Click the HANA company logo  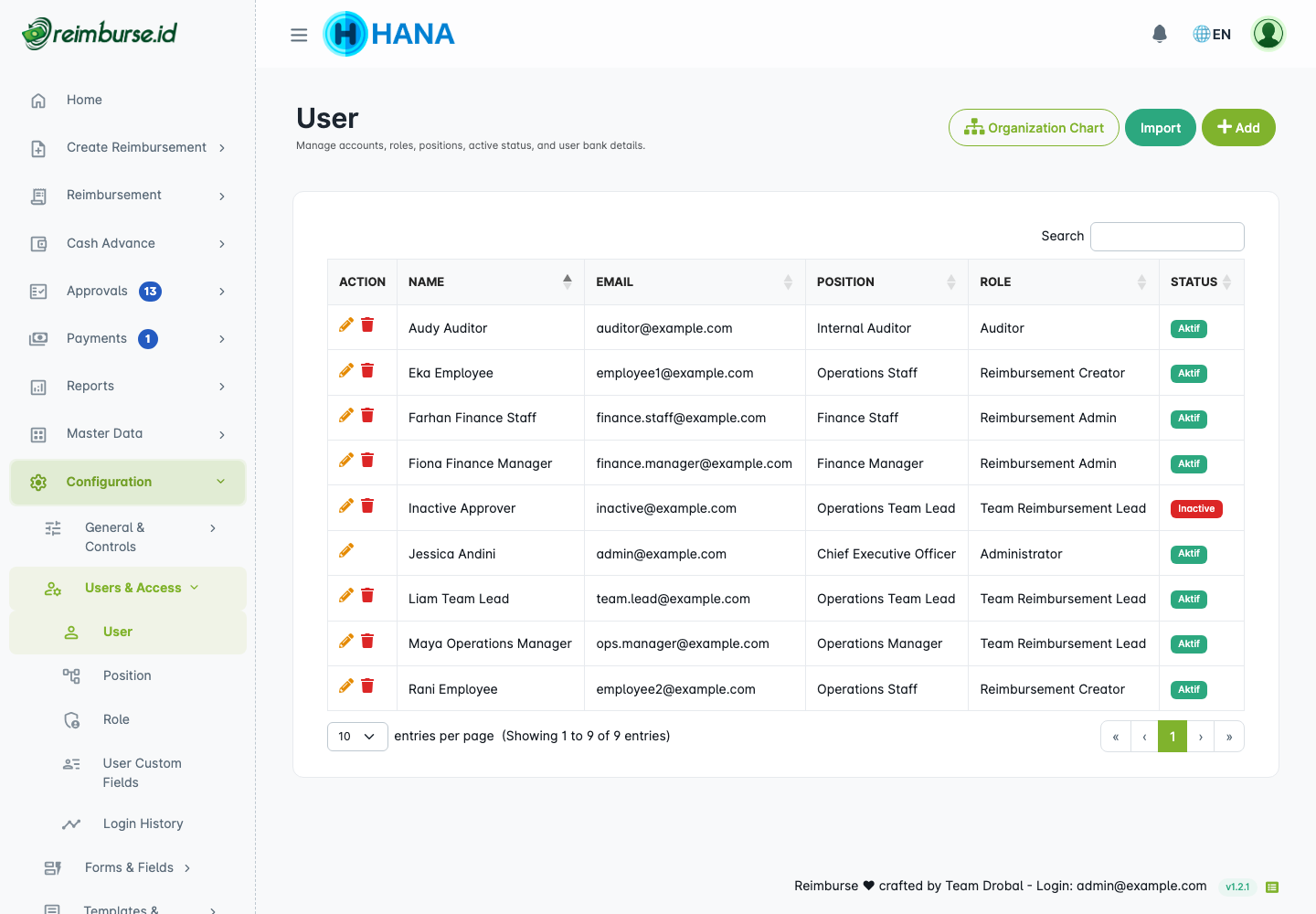(389, 34)
